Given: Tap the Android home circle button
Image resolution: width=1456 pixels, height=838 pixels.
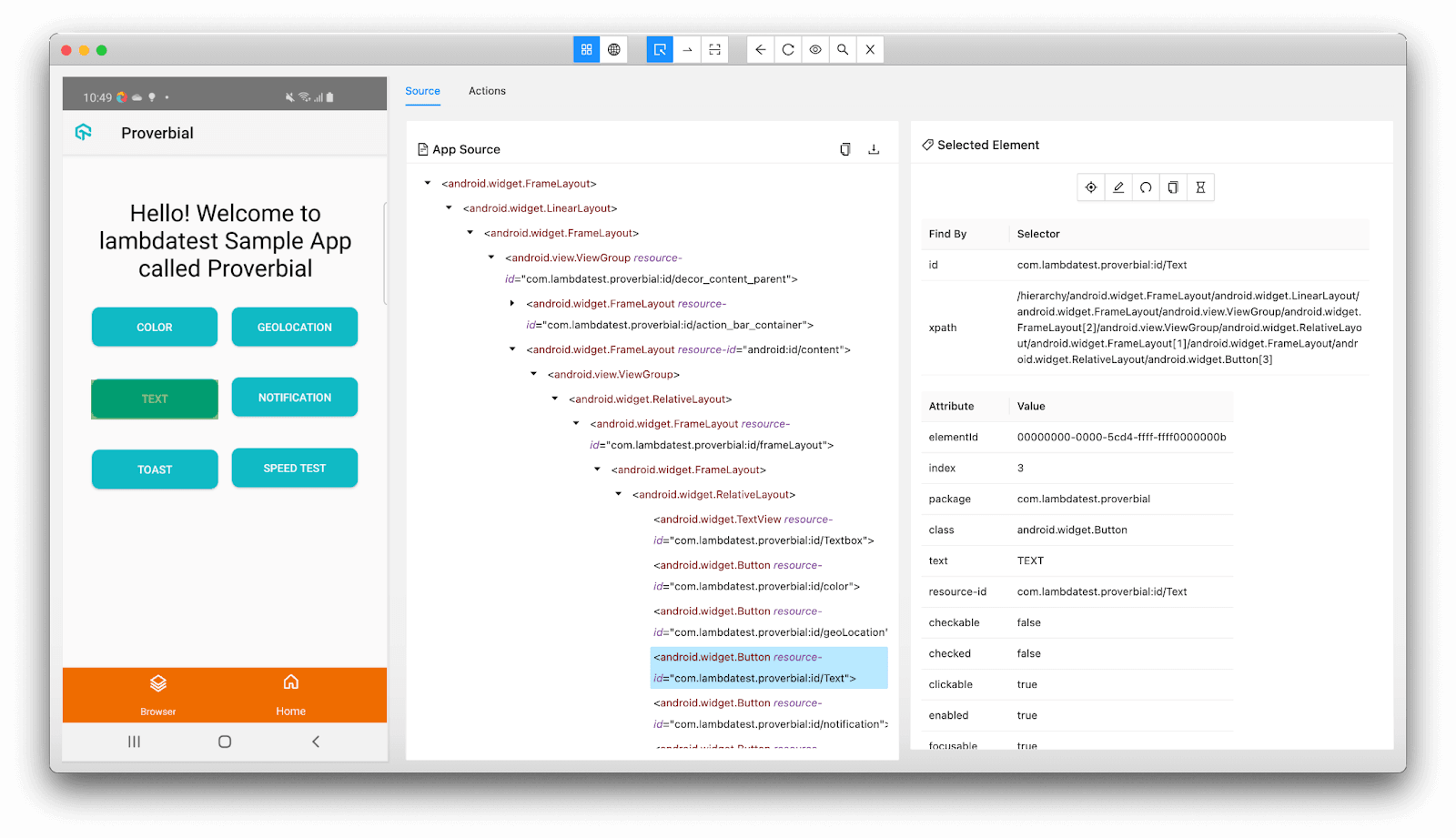Looking at the screenshot, I should (x=225, y=742).
